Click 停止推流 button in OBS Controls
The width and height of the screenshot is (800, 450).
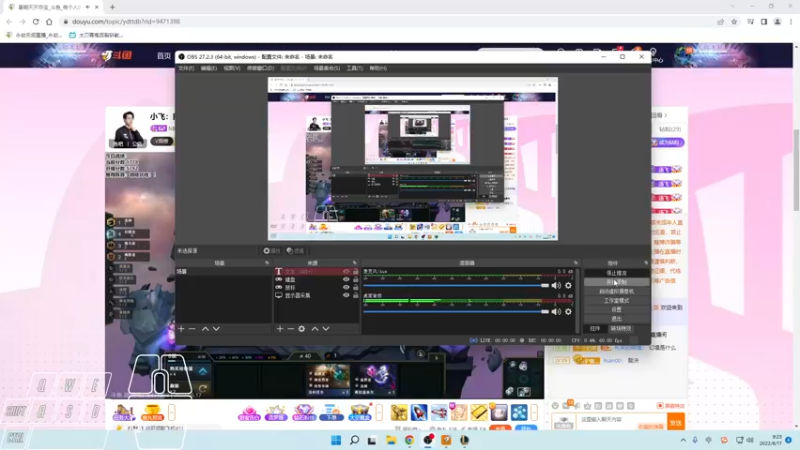616,273
